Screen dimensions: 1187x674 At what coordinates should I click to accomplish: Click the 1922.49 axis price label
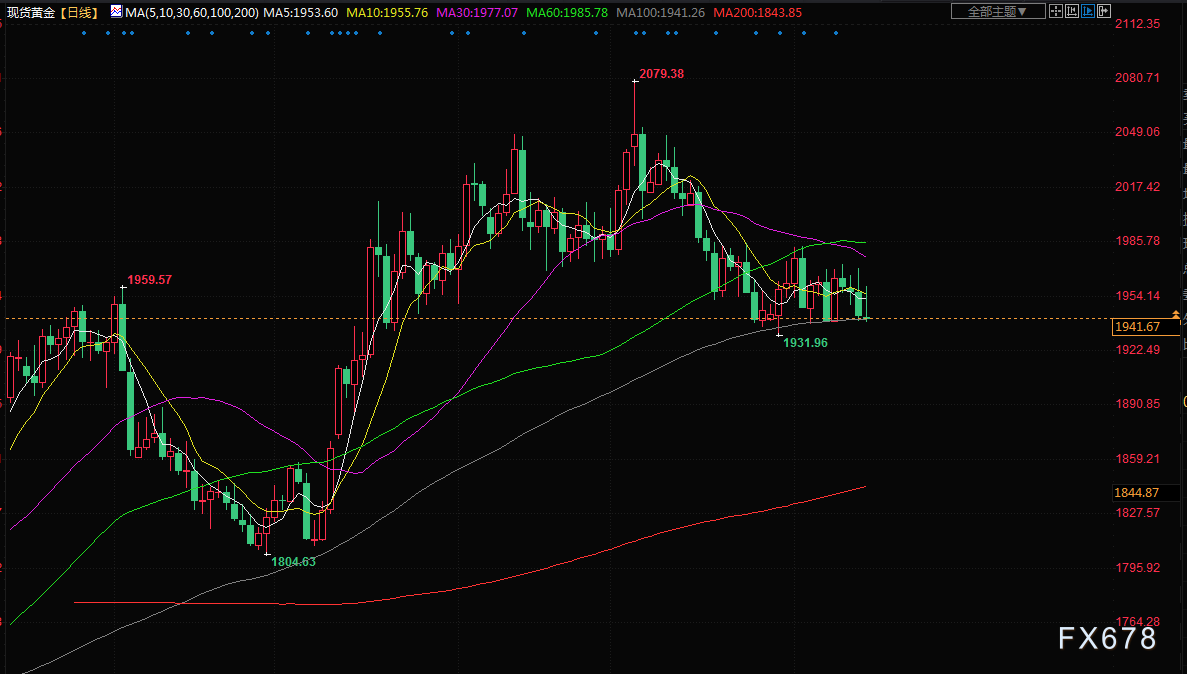(1137, 349)
